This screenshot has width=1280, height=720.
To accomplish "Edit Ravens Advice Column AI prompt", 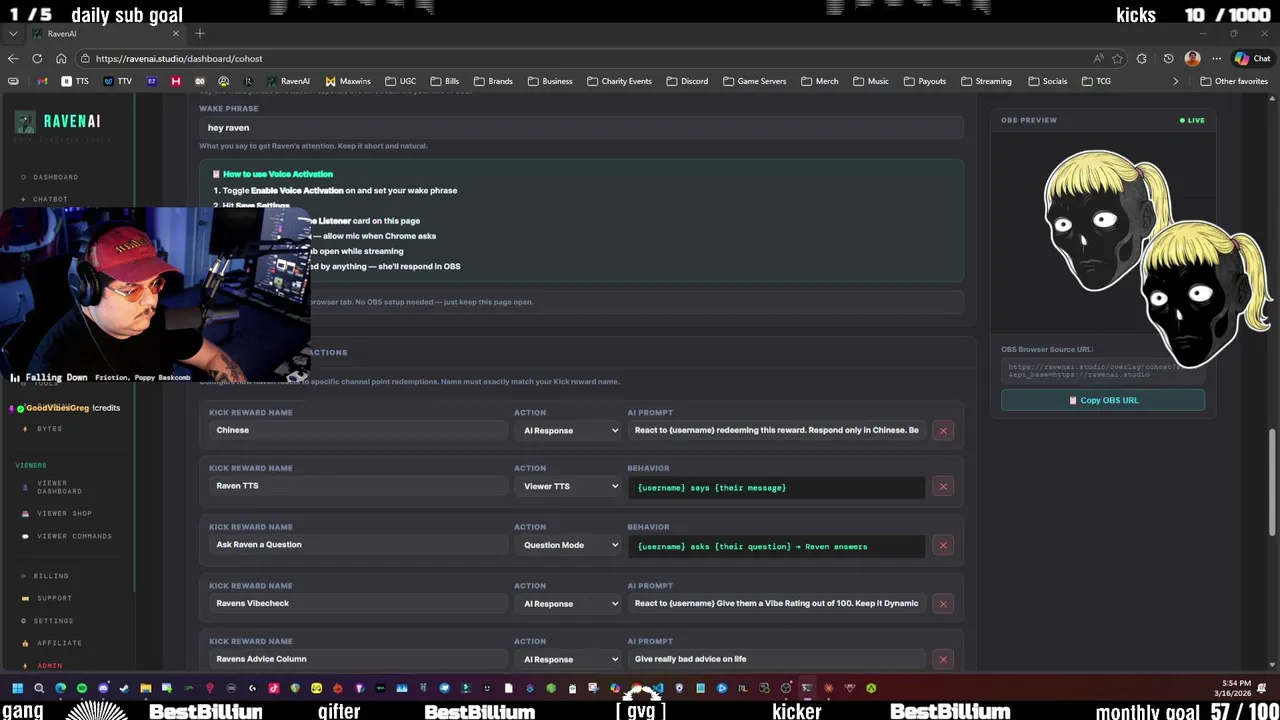I will 777,659.
